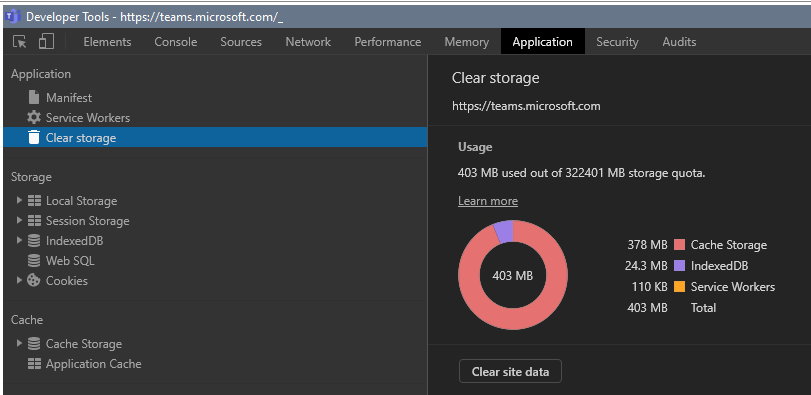Image resolution: width=811 pixels, height=395 pixels.
Task: Click the Service Workers gear icon
Action: click(x=34, y=117)
